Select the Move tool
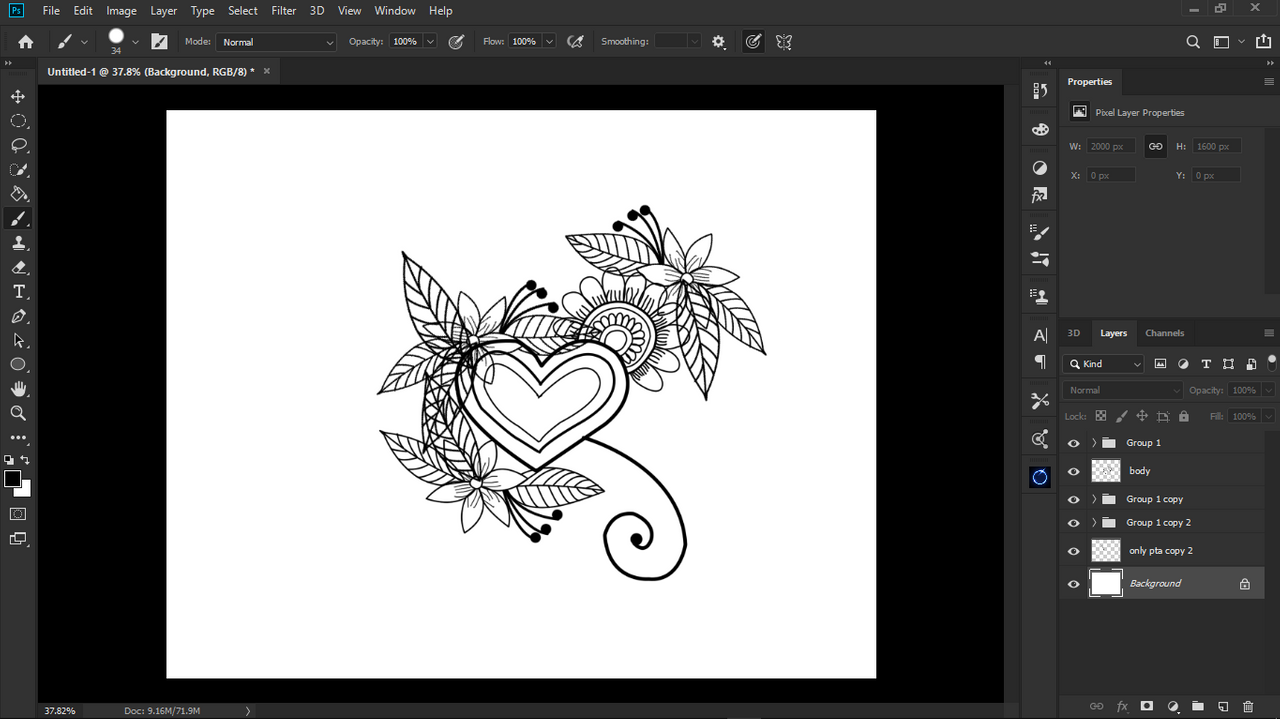This screenshot has width=1280, height=719. pos(18,97)
